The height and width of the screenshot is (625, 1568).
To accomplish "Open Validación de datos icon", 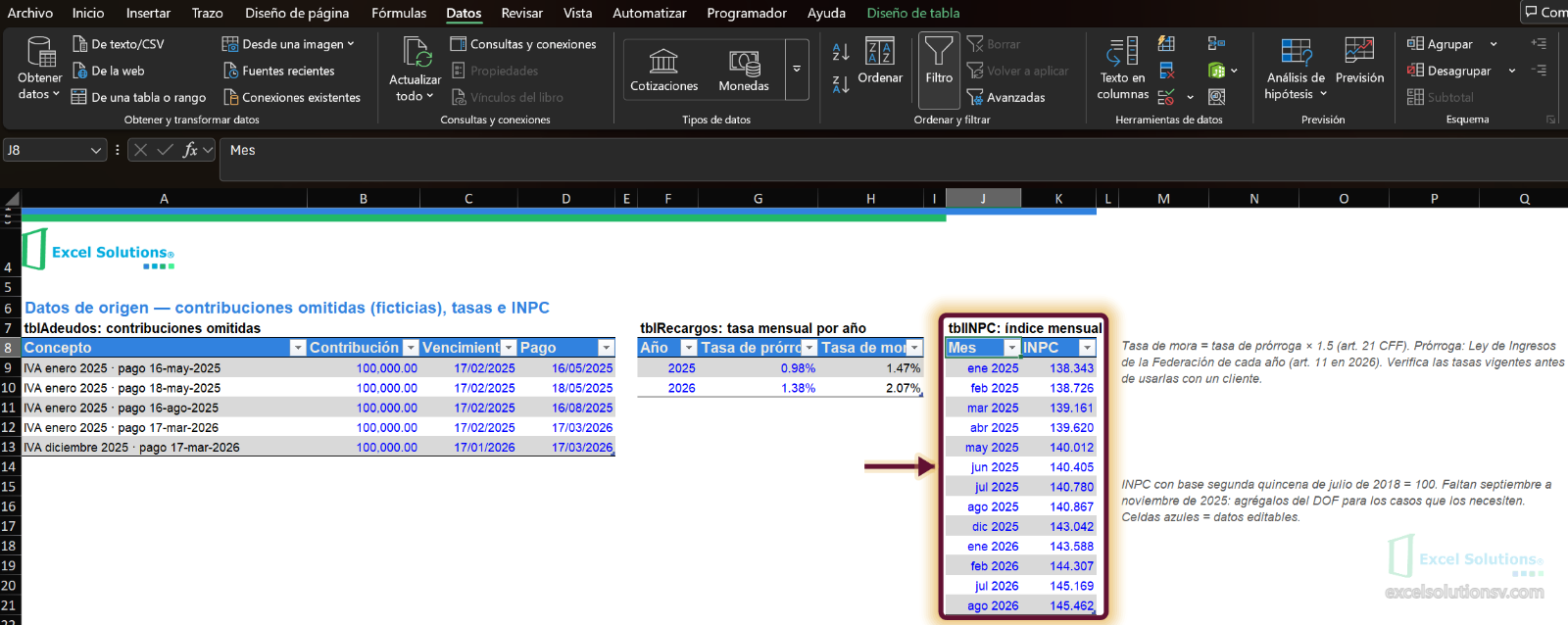I will [x=1166, y=97].
